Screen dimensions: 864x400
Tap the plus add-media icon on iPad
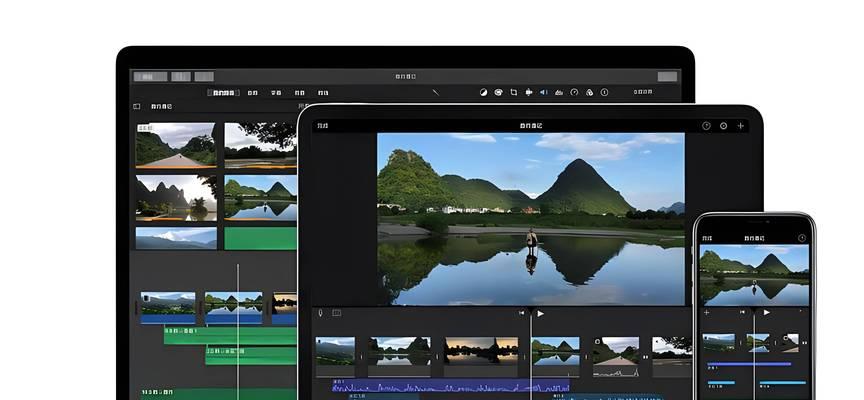click(741, 126)
